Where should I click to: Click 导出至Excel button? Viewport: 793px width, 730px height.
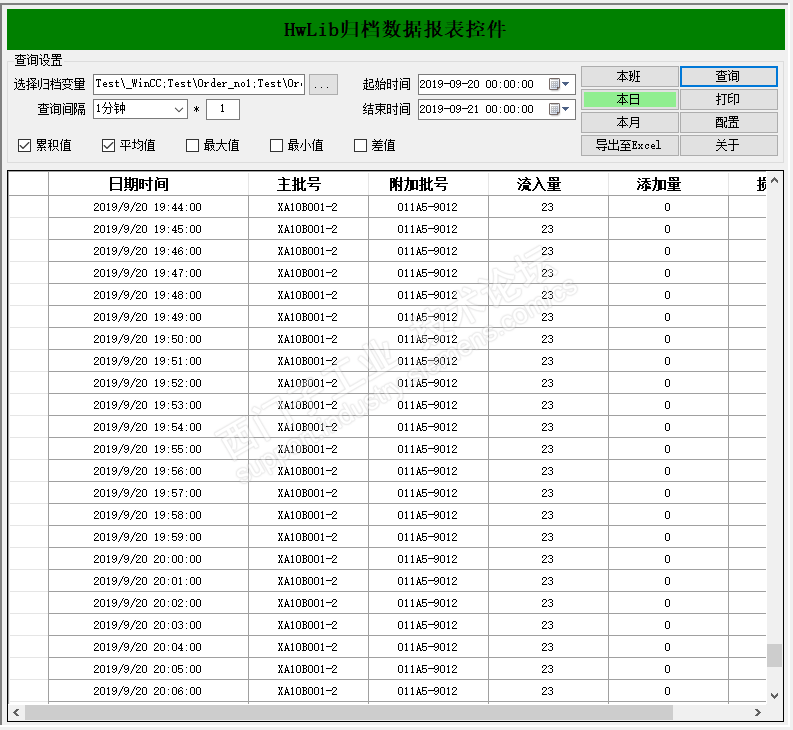[629, 146]
